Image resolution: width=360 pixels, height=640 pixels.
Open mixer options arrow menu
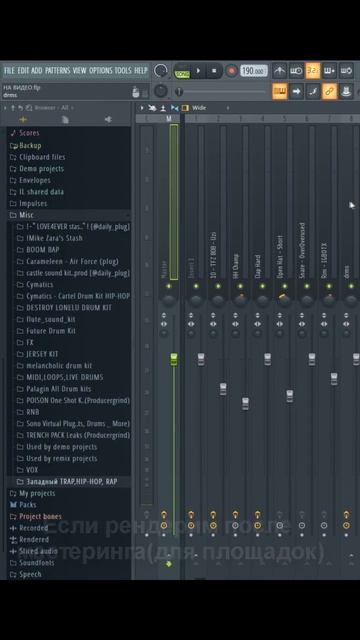142,108
